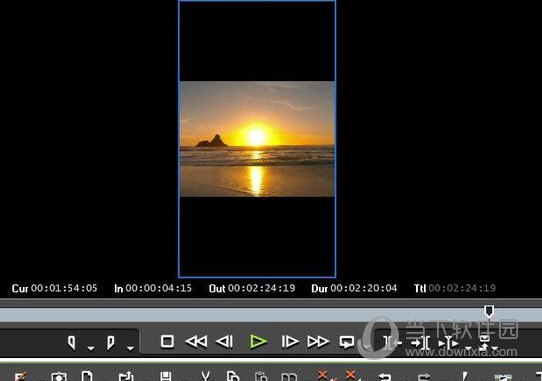Click the Copy icon in timeline toolbar
Viewport: 542px width, 381px height.
click(233, 376)
